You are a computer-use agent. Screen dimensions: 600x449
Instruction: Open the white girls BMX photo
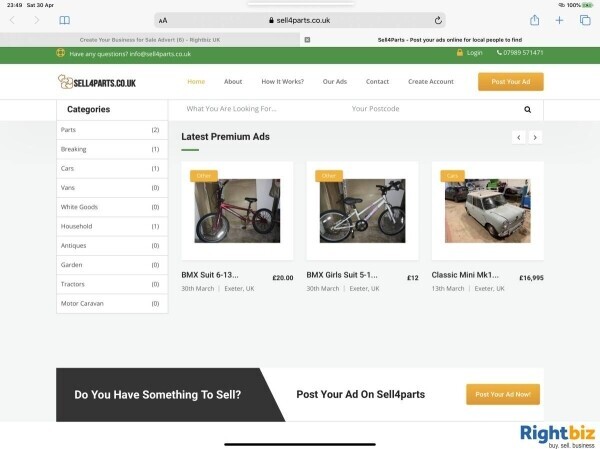(x=362, y=211)
